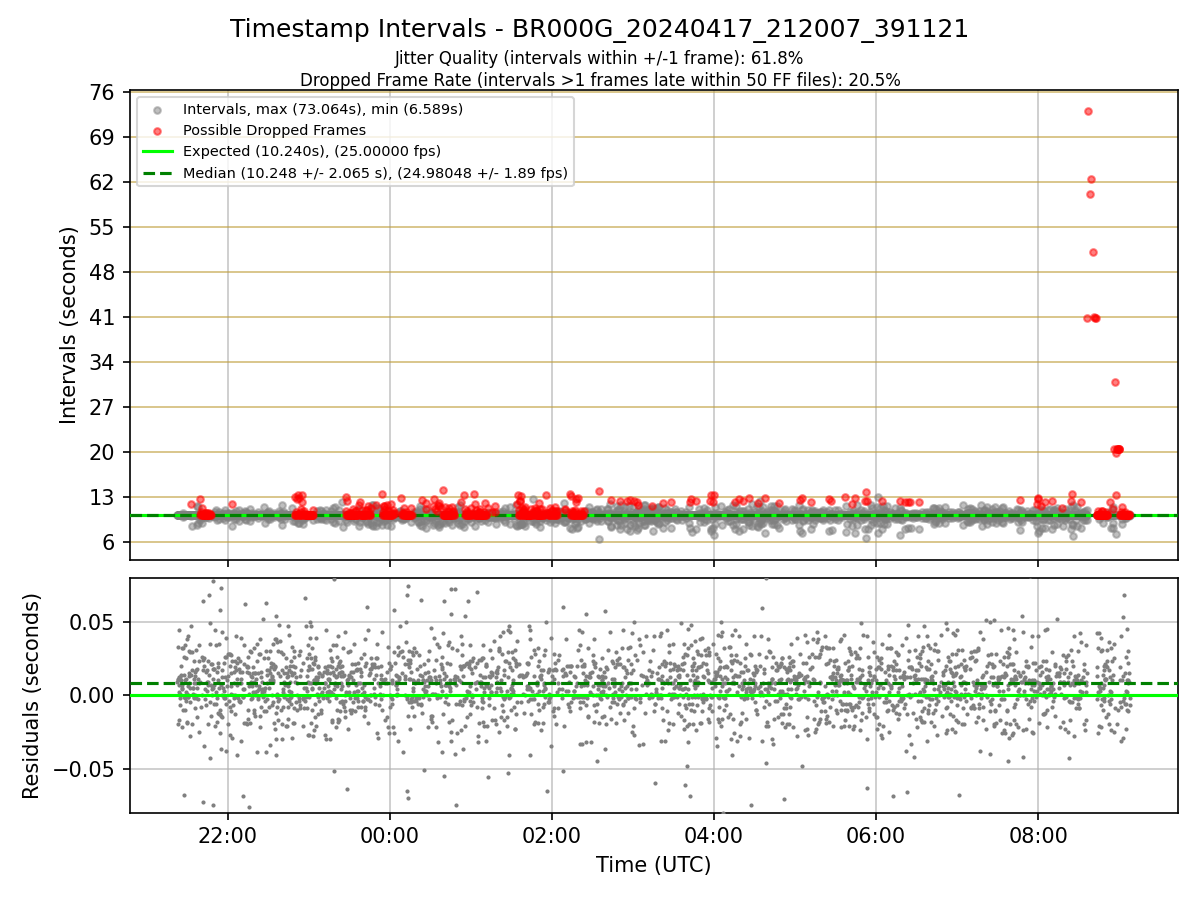Click the topmost red point near 73 seconds

pos(1088,111)
